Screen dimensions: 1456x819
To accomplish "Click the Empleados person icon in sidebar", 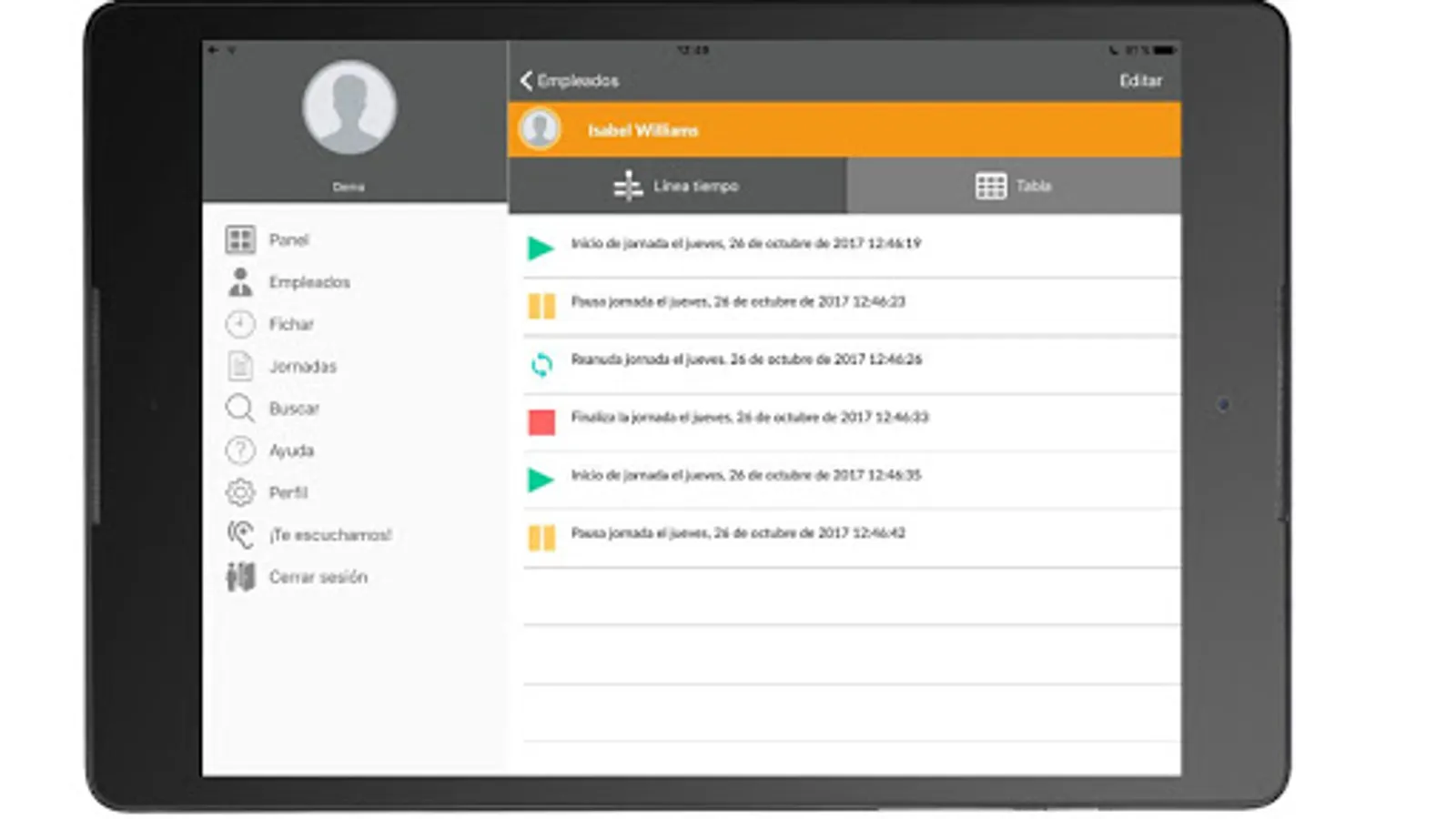I will [x=240, y=282].
